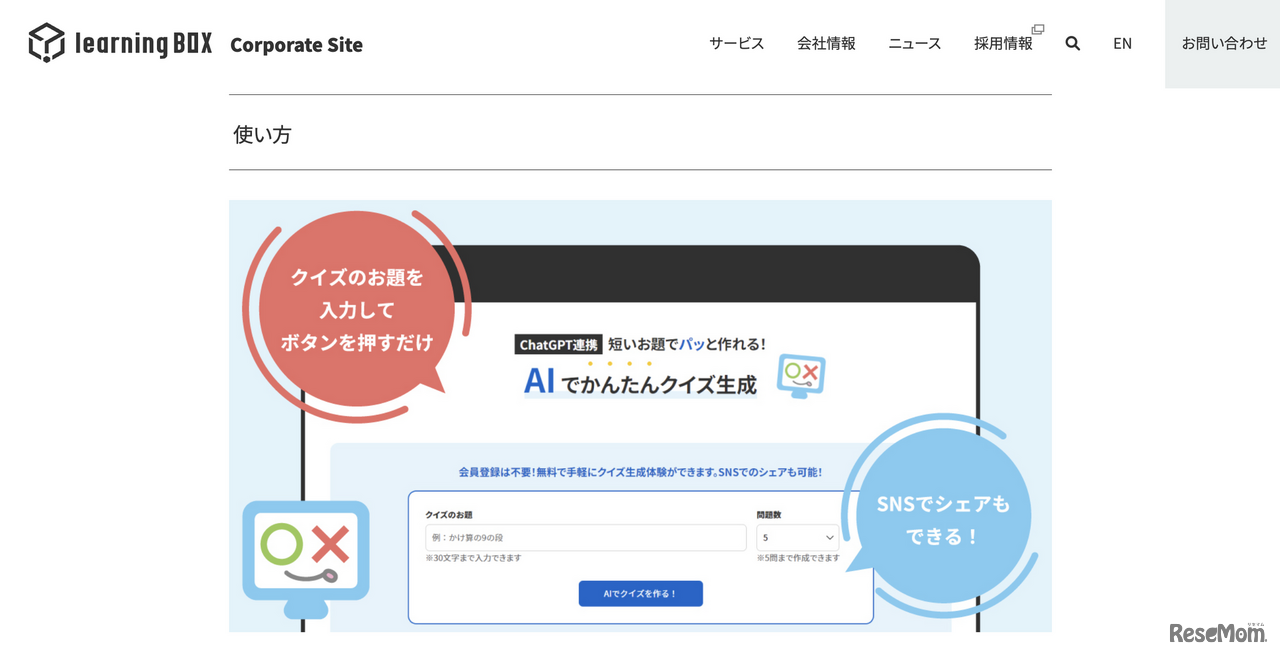Click the 会員登録は不要！ notice text
Viewport: 1280px width, 656px height.
coord(640,471)
